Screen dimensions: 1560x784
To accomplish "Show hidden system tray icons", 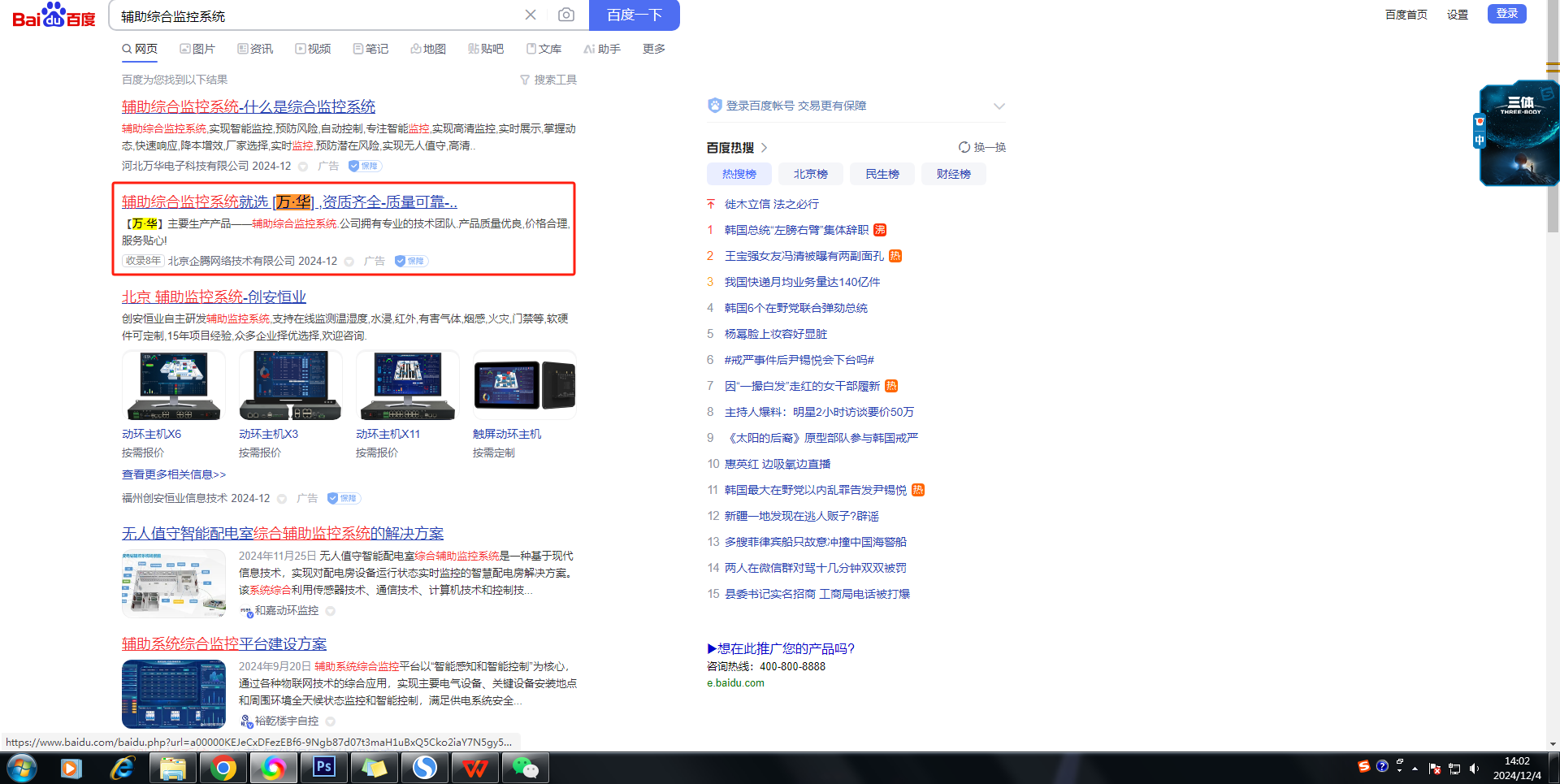I will 1415,769.
